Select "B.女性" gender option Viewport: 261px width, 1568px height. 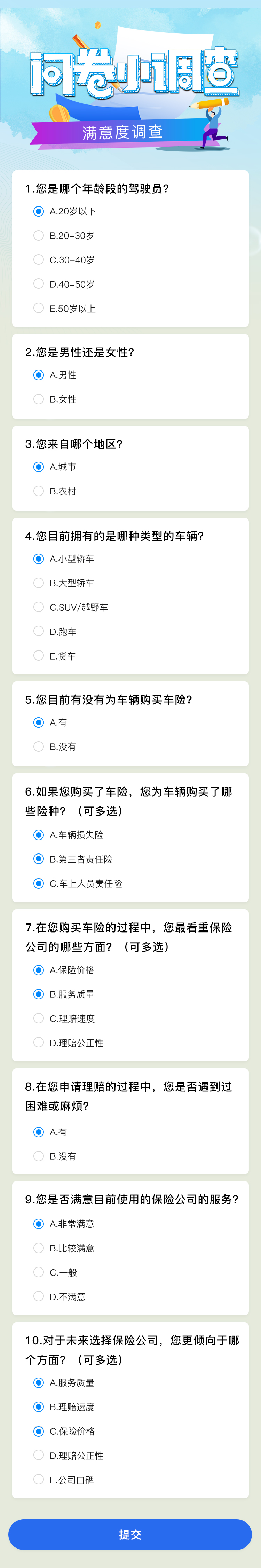coord(38,399)
